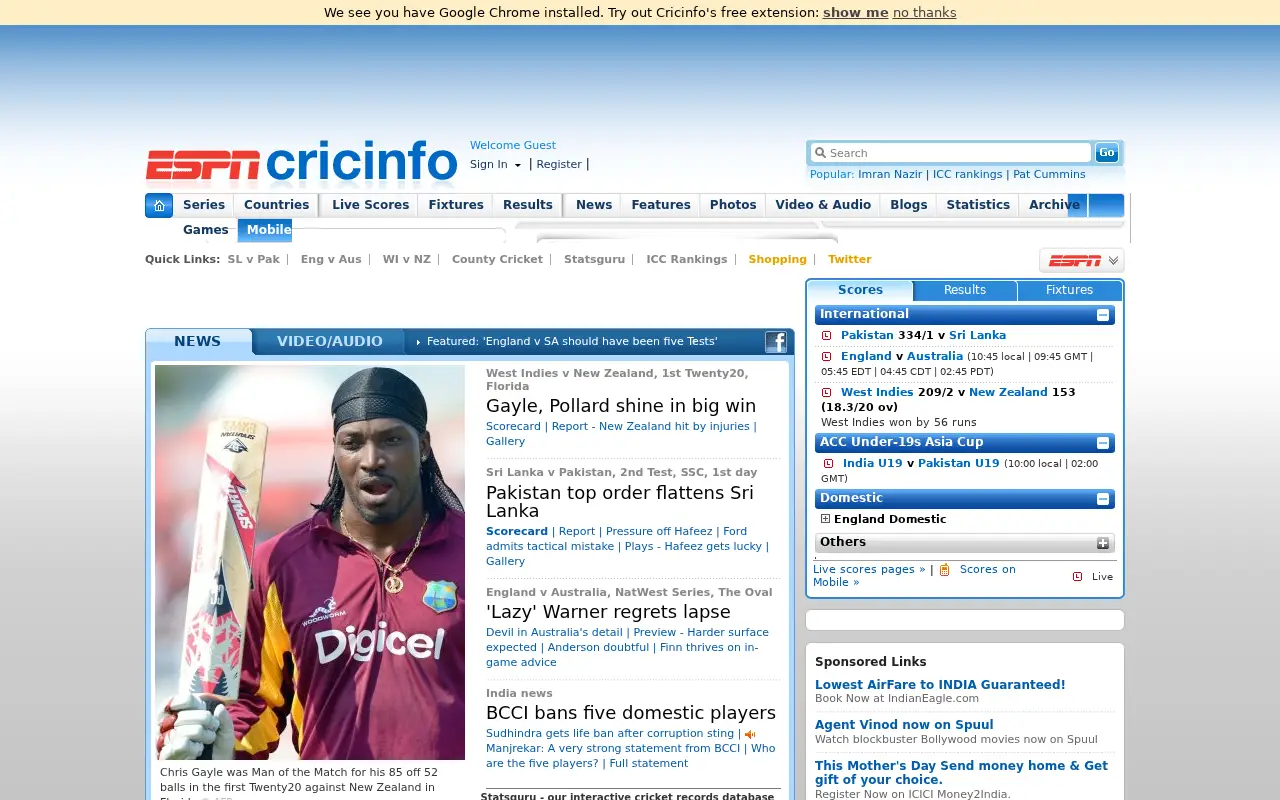Click the live icon beside West Indies 209/2
The image size is (1280, 800).
tap(827, 393)
